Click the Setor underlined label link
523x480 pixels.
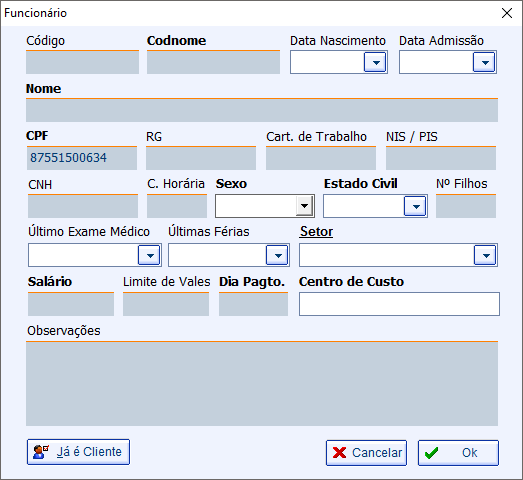coord(316,231)
